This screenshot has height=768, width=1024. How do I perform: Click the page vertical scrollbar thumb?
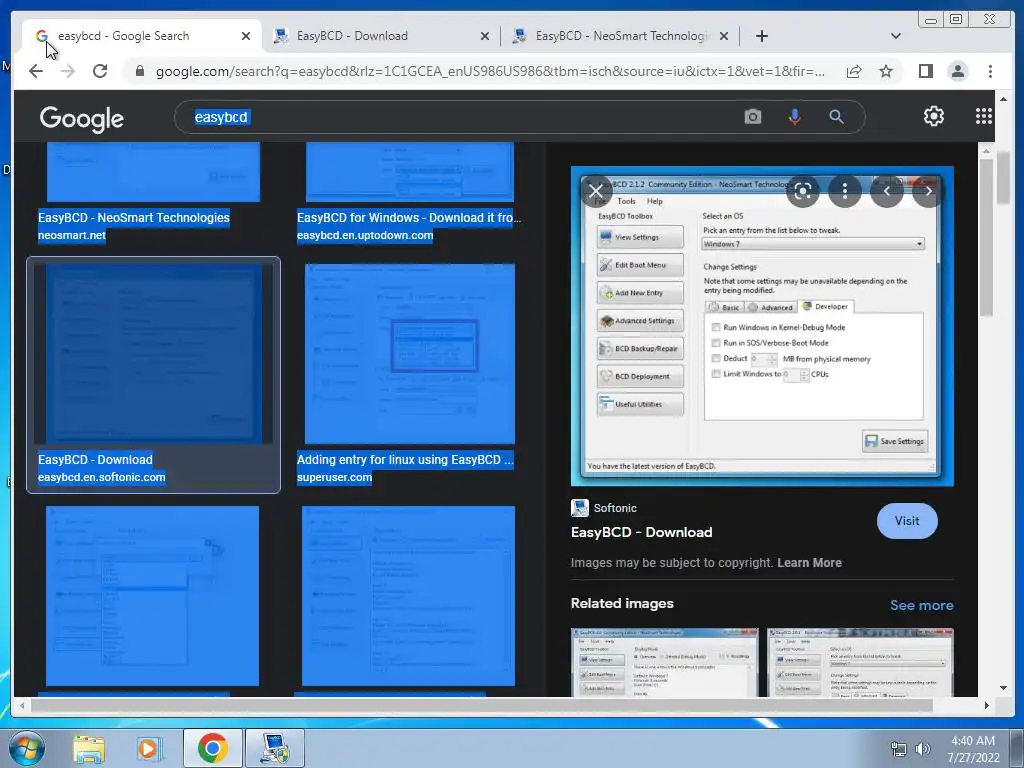(1002, 177)
